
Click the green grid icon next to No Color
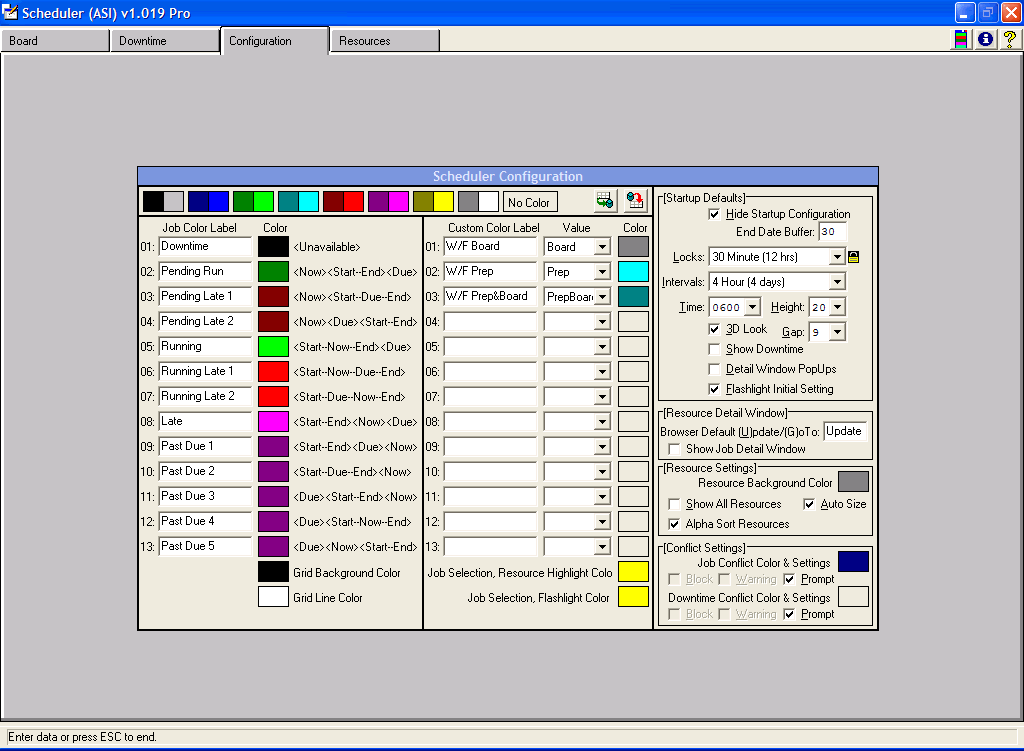pyautogui.click(x=605, y=201)
